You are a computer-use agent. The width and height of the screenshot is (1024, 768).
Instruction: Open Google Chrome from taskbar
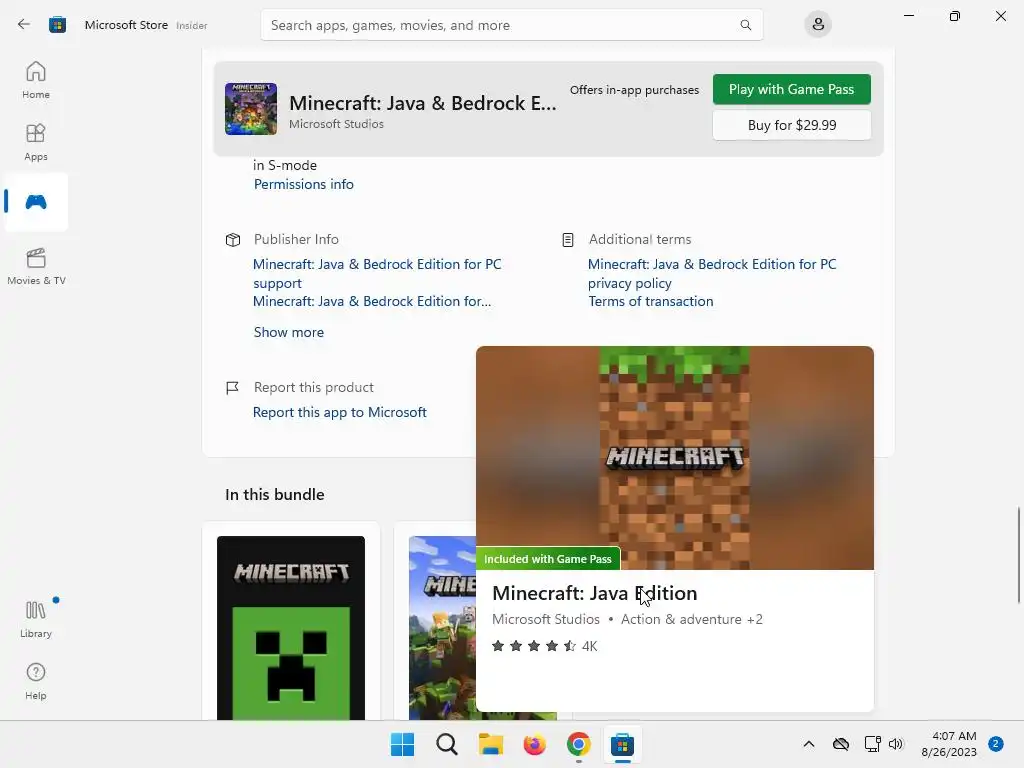coord(579,744)
